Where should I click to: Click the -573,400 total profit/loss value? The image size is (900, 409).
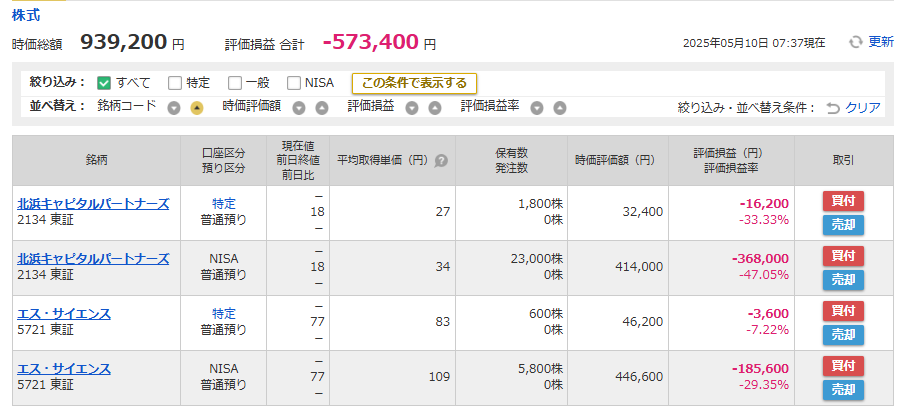pyautogui.click(x=370, y=42)
